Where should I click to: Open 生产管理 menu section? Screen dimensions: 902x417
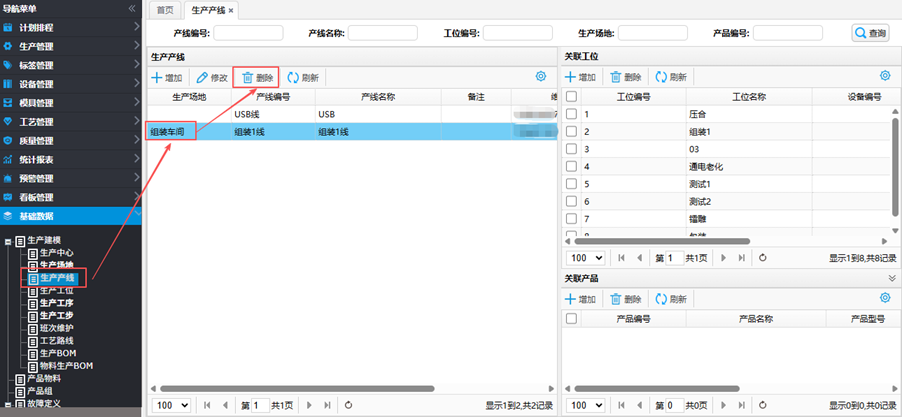71,46
